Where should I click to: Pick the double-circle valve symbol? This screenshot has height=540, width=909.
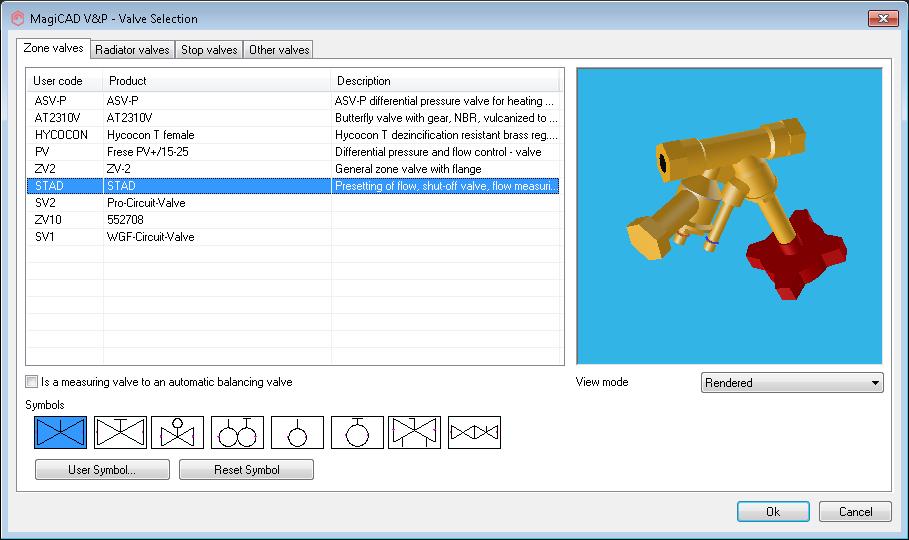[237, 432]
